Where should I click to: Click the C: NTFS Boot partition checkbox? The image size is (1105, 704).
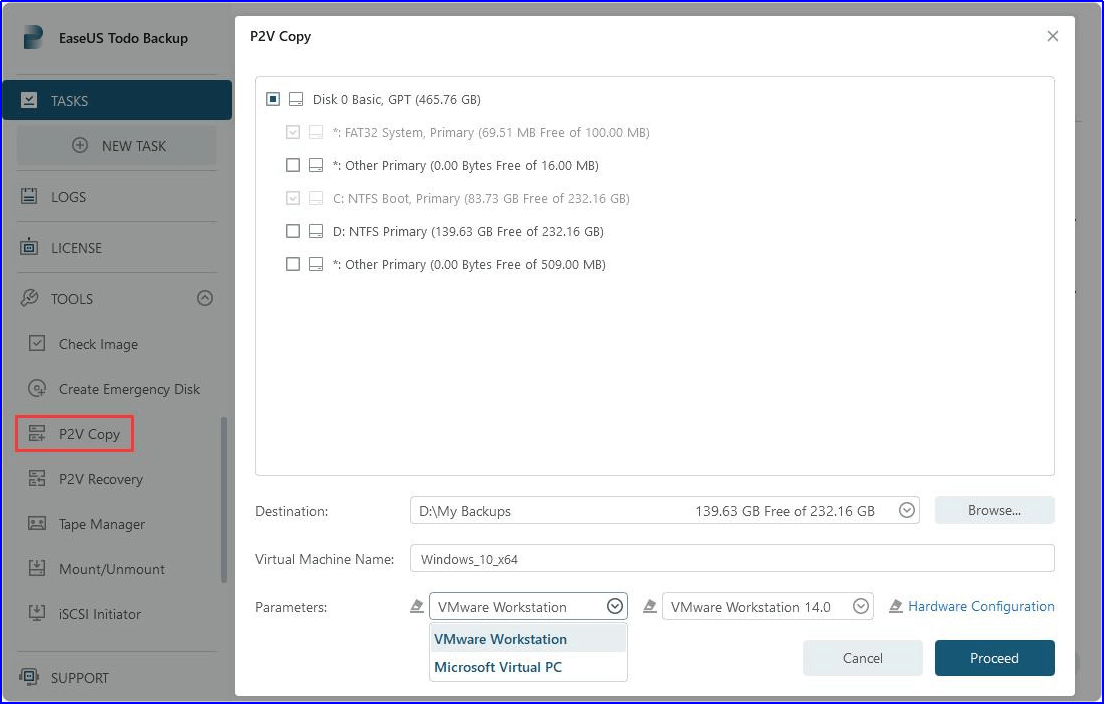pos(292,198)
